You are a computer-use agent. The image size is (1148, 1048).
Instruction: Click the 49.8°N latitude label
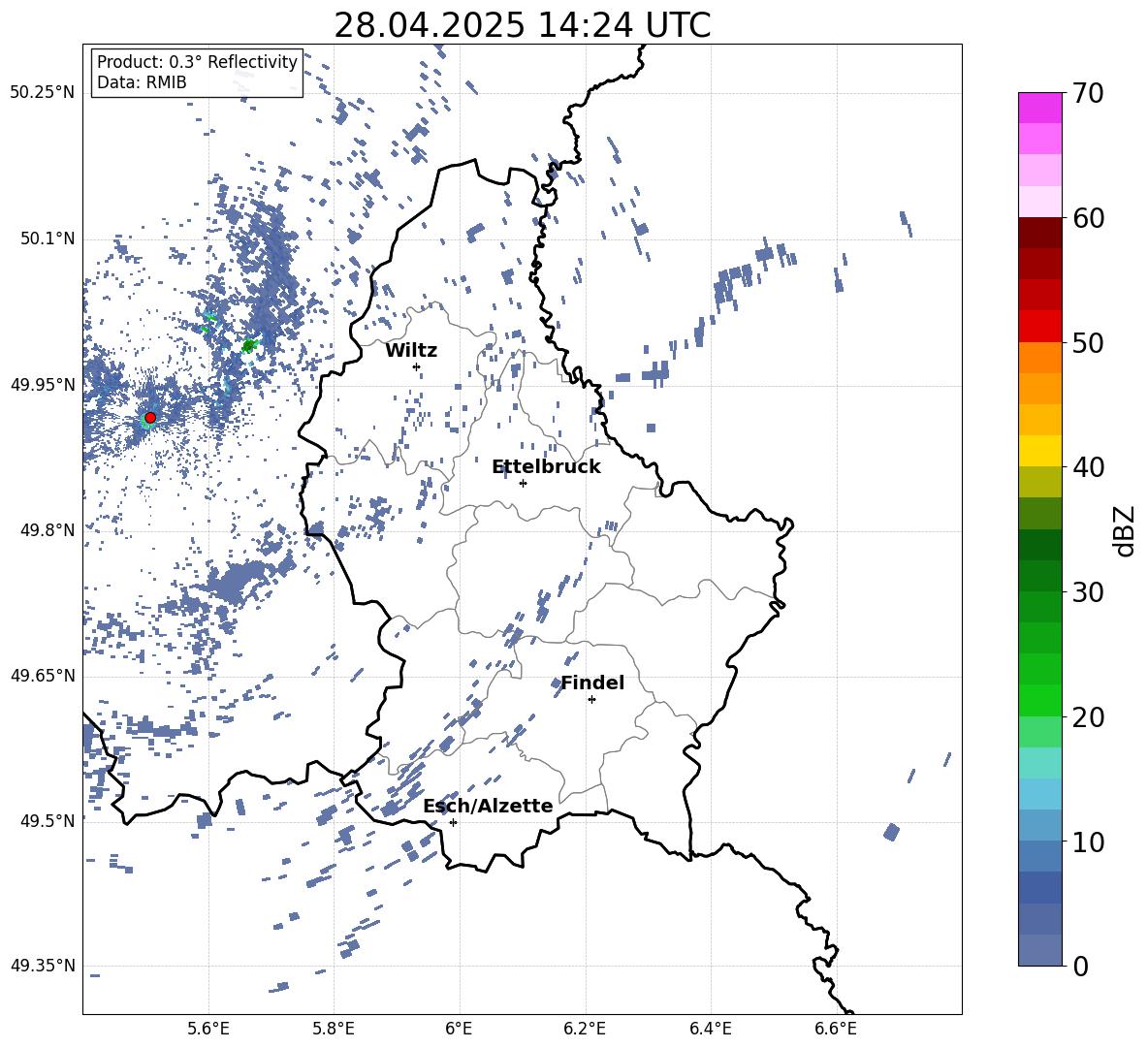click(x=47, y=530)
